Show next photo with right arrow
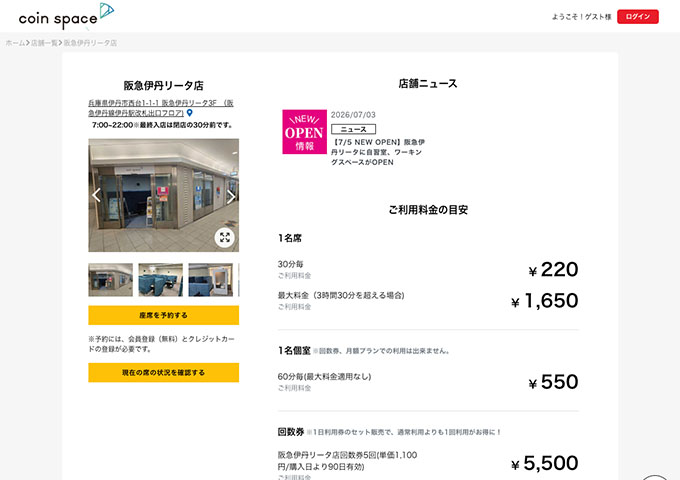The height and width of the screenshot is (480, 680). [x=231, y=196]
